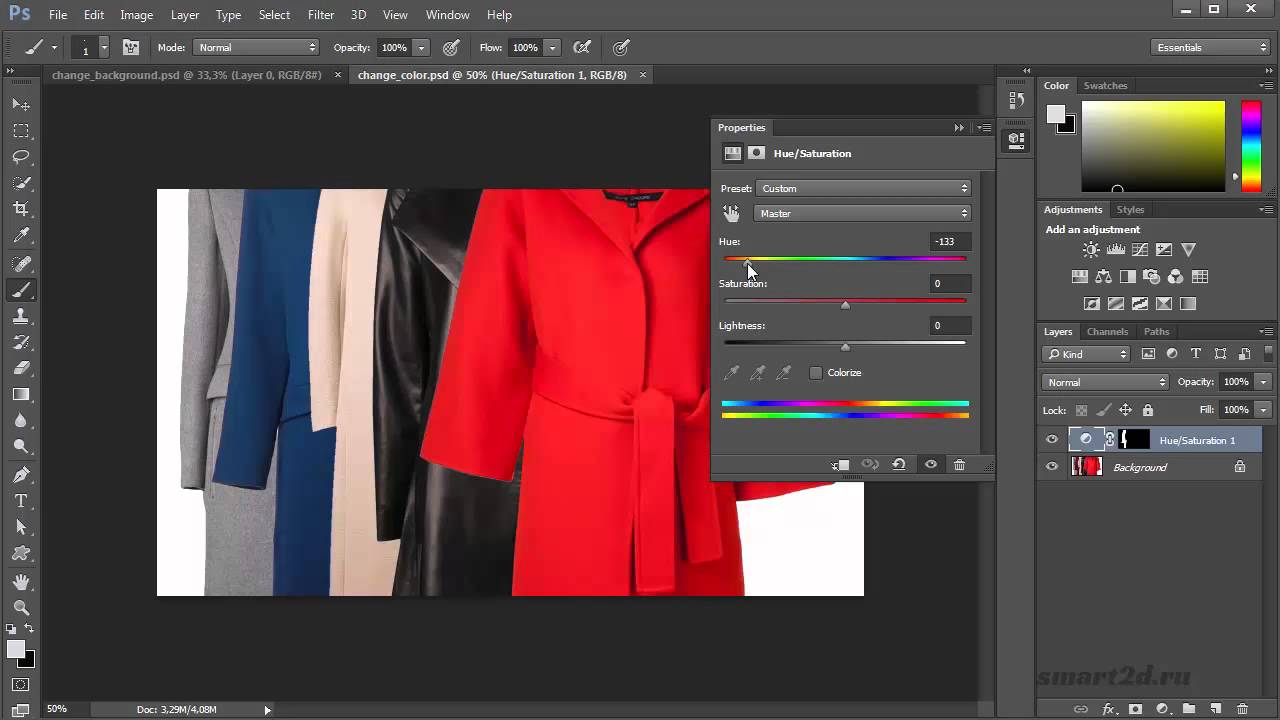The width and height of the screenshot is (1280, 720).
Task: Select the Horizontal Type tool
Action: click(21, 501)
